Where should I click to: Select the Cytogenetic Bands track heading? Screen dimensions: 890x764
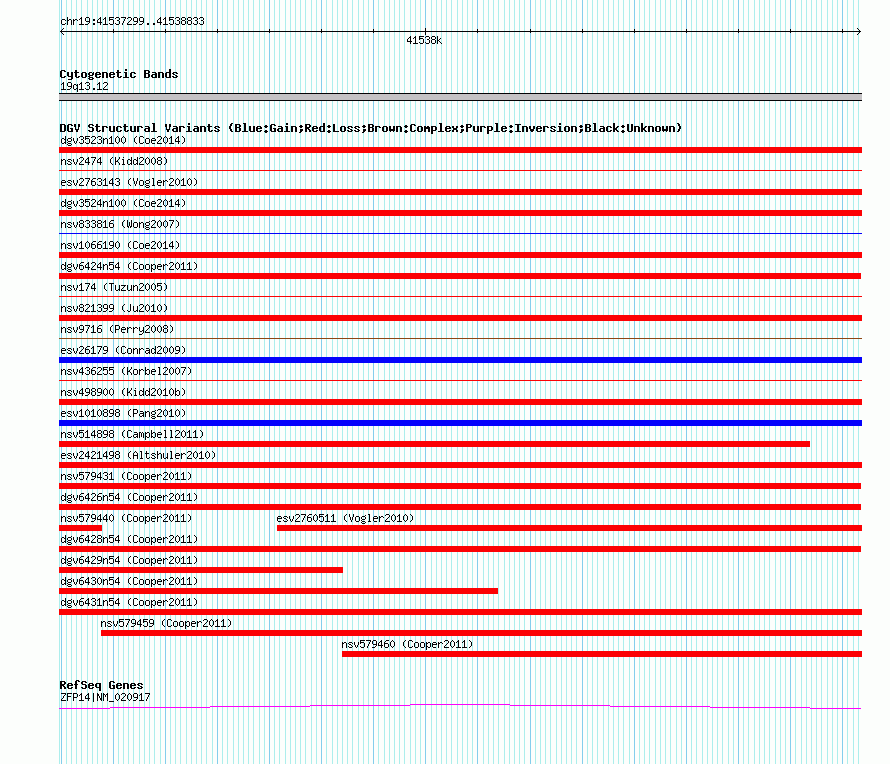119,74
